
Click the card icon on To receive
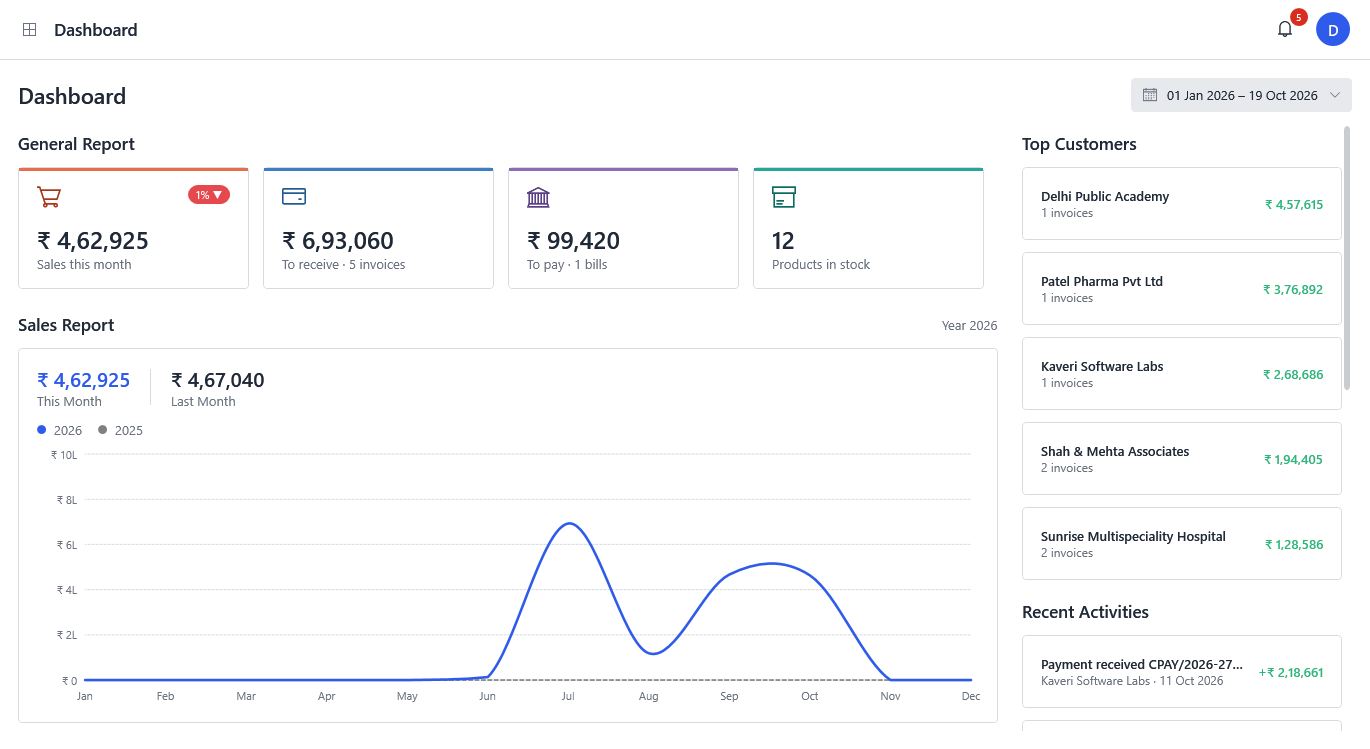coord(294,196)
